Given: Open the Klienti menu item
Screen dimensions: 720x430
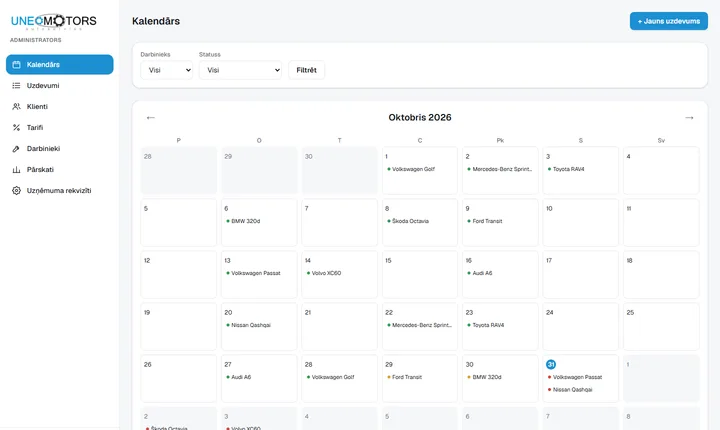Looking at the screenshot, I should 60,107.
